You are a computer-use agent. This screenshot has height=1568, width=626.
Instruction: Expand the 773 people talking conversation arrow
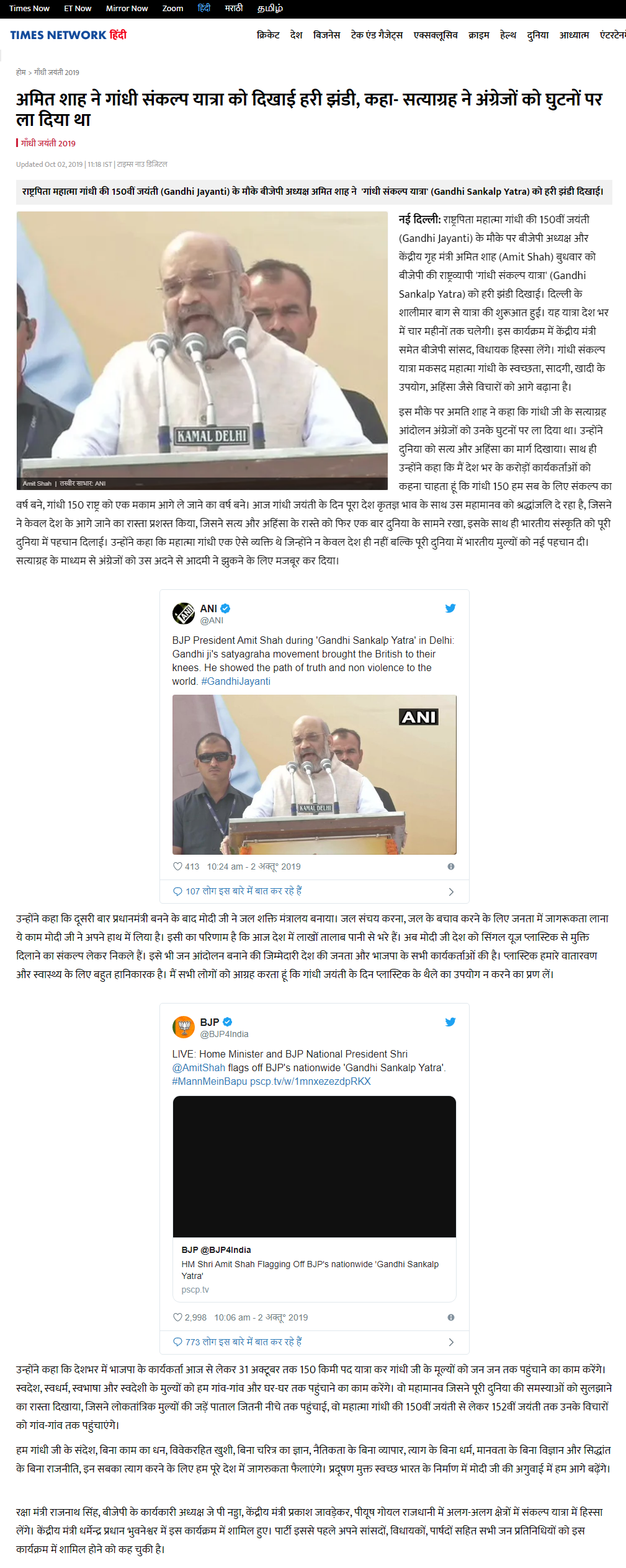click(x=451, y=1342)
